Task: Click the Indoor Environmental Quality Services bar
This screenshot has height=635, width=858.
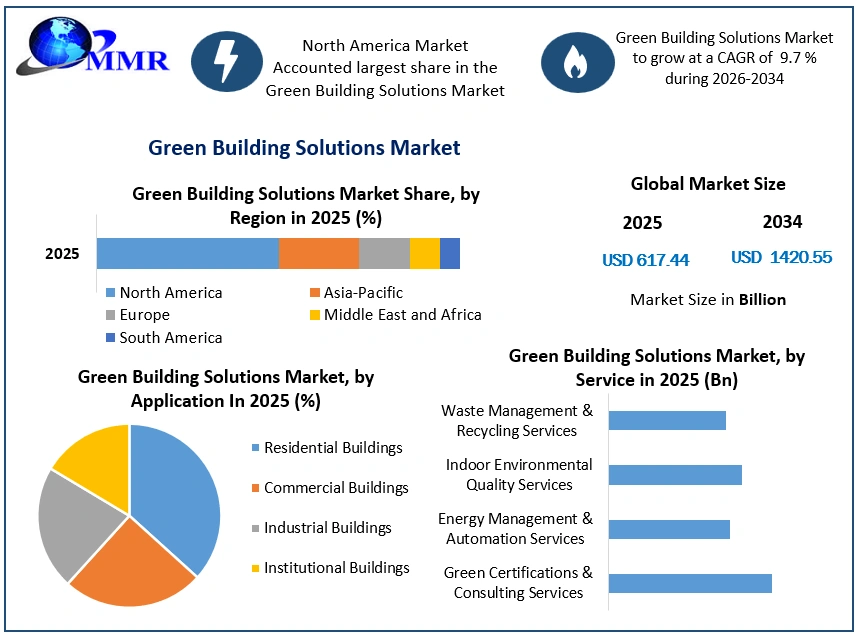Action: coord(675,475)
